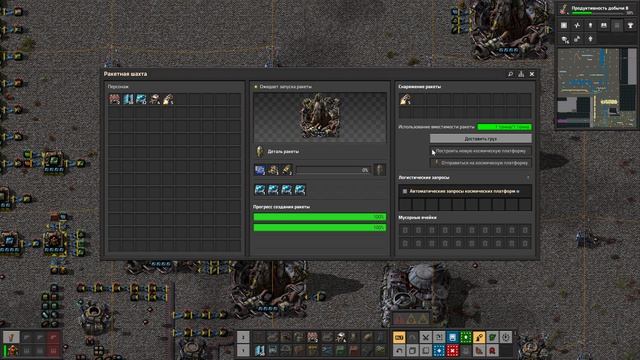Click the rocket part output slot
This screenshot has height=360, width=640.
(380, 170)
